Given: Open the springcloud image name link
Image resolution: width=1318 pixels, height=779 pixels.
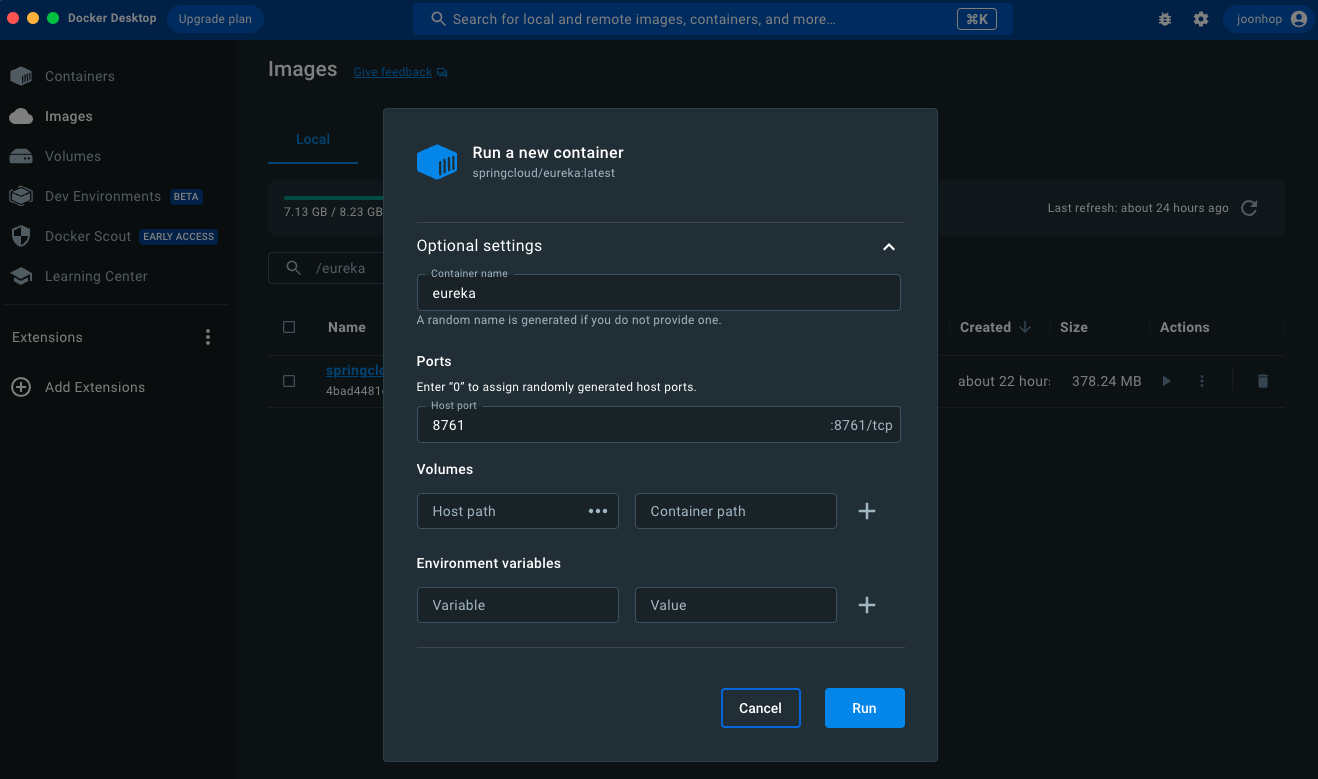Looking at the screenshot, I should (x=355, y=370).
